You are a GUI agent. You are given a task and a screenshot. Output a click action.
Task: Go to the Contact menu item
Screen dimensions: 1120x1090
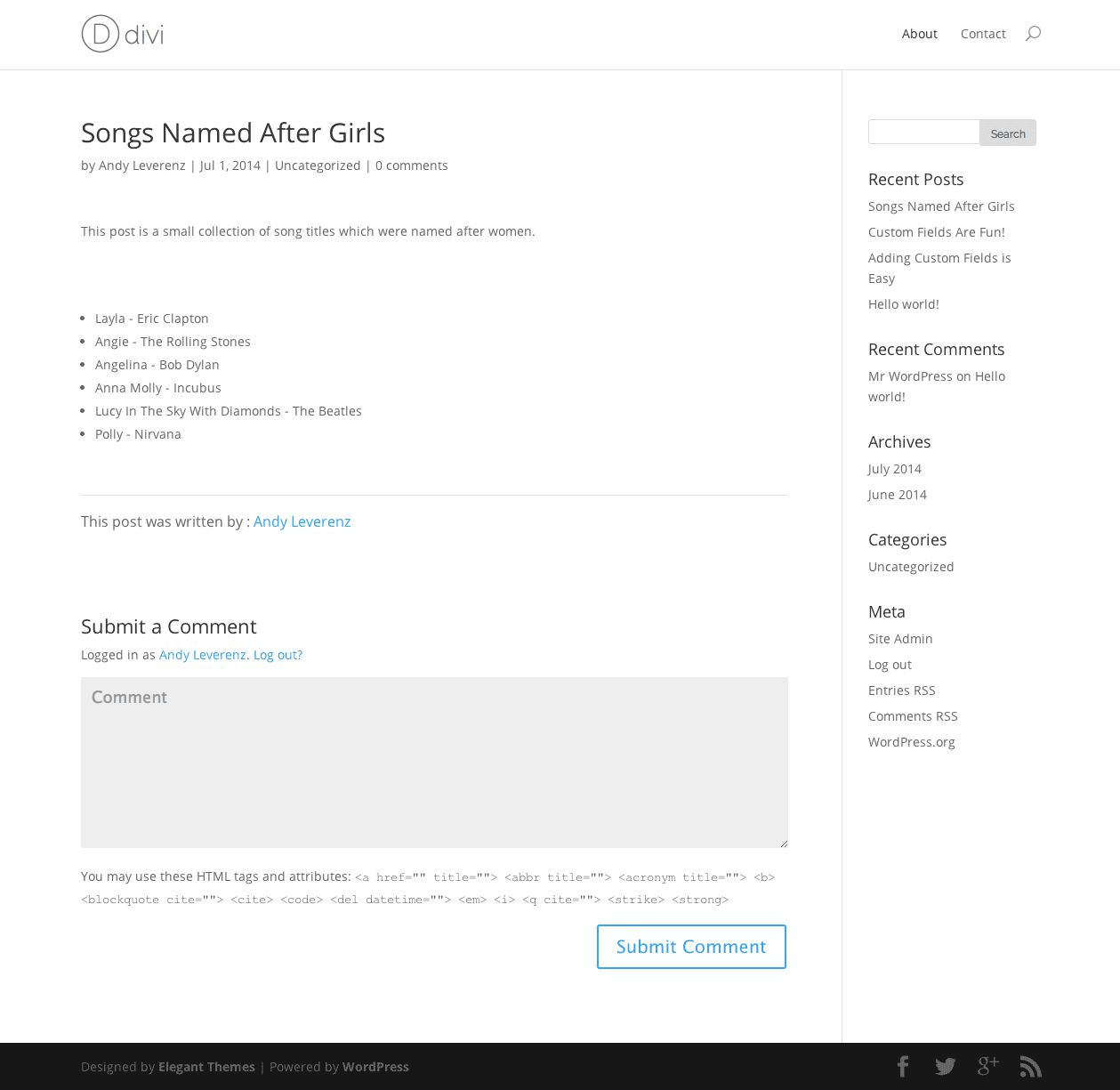click(983, 34)
